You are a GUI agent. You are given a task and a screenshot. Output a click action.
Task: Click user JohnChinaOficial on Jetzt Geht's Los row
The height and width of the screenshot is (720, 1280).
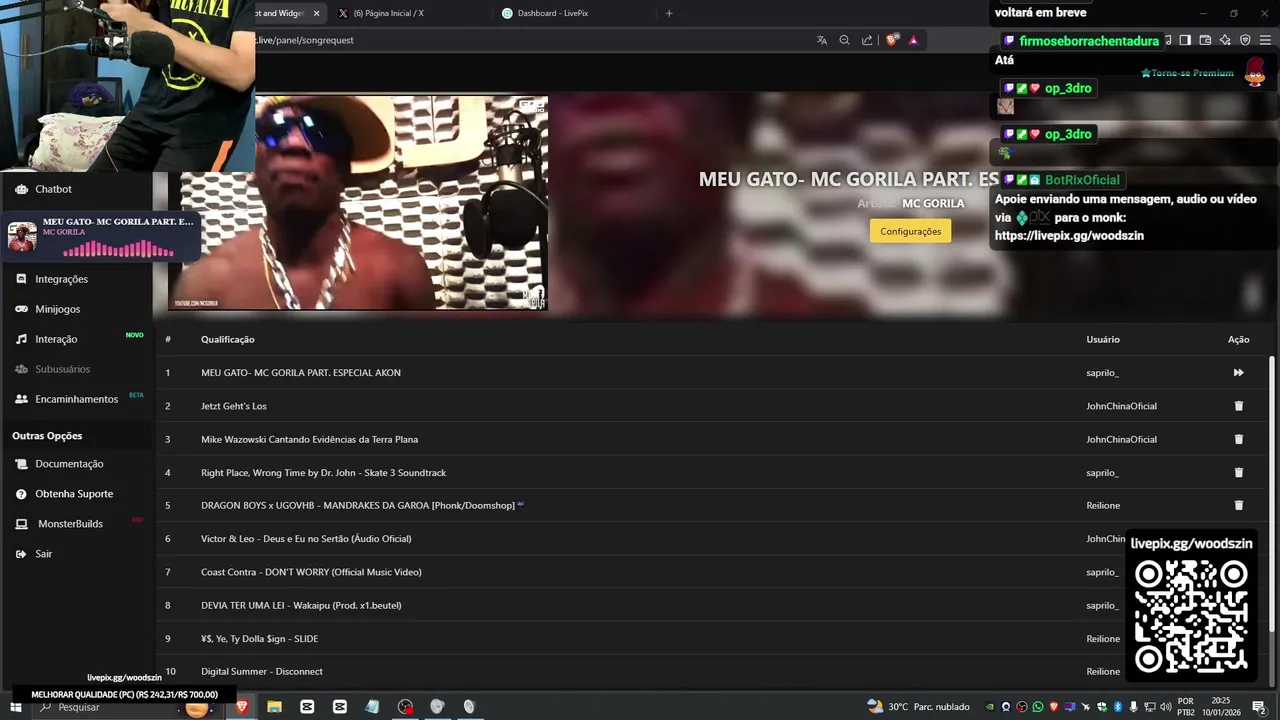tap(1121, 406)
